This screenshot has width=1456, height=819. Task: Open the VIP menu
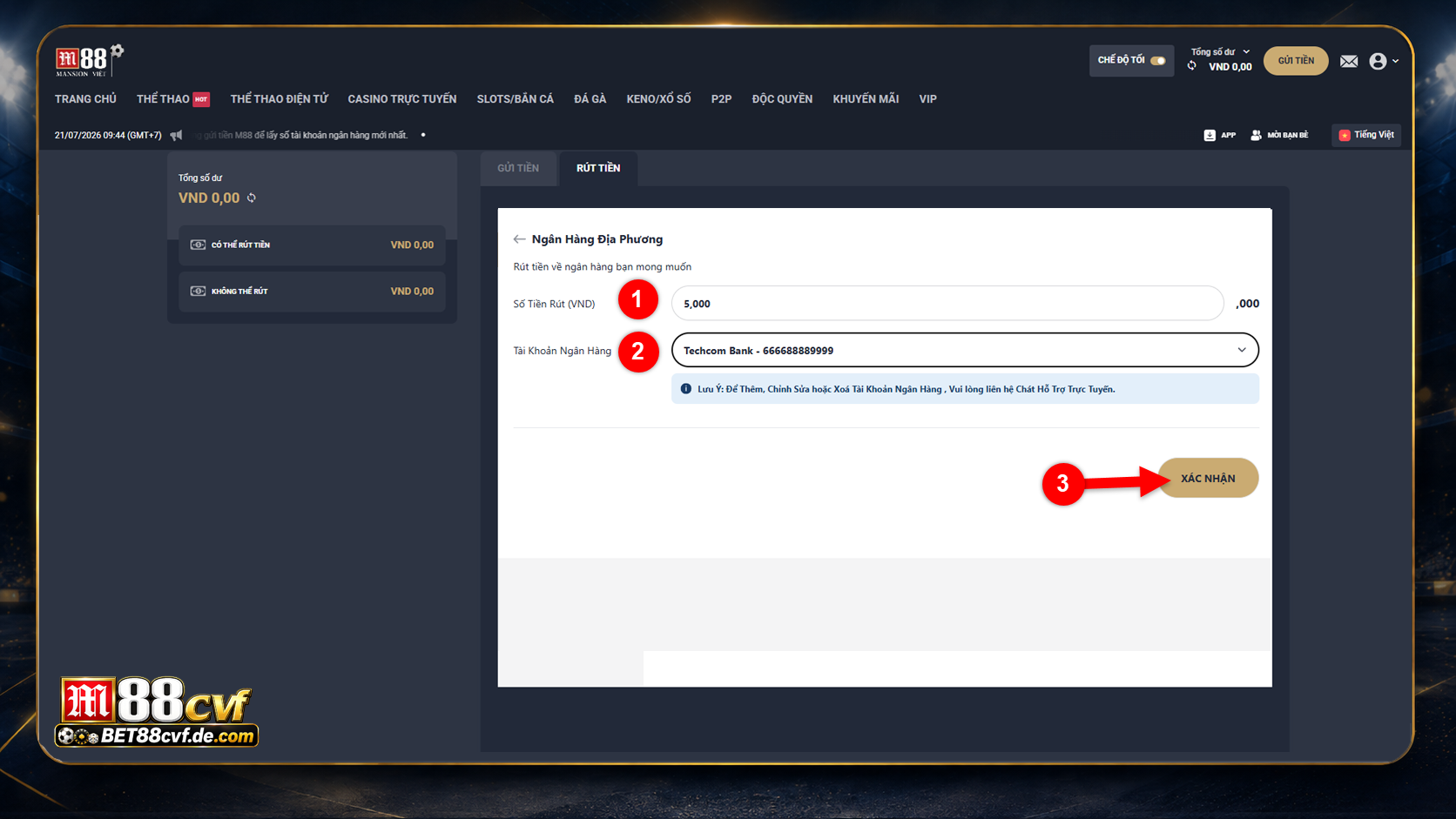[x=928, y=99]
